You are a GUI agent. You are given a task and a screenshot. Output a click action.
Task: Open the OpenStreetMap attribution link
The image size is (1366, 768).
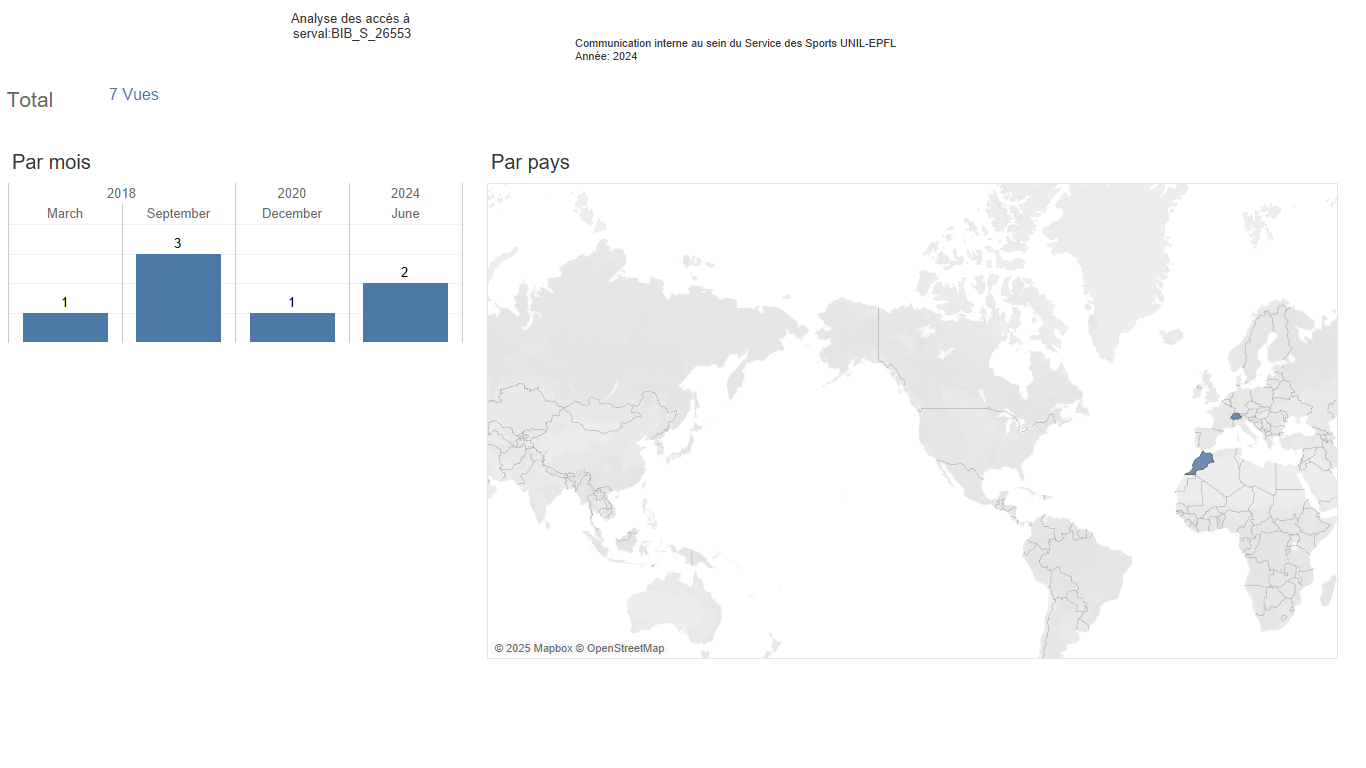tap(620, 648)
